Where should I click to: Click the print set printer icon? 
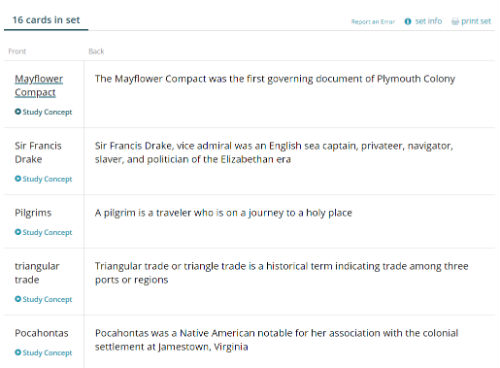455,22
